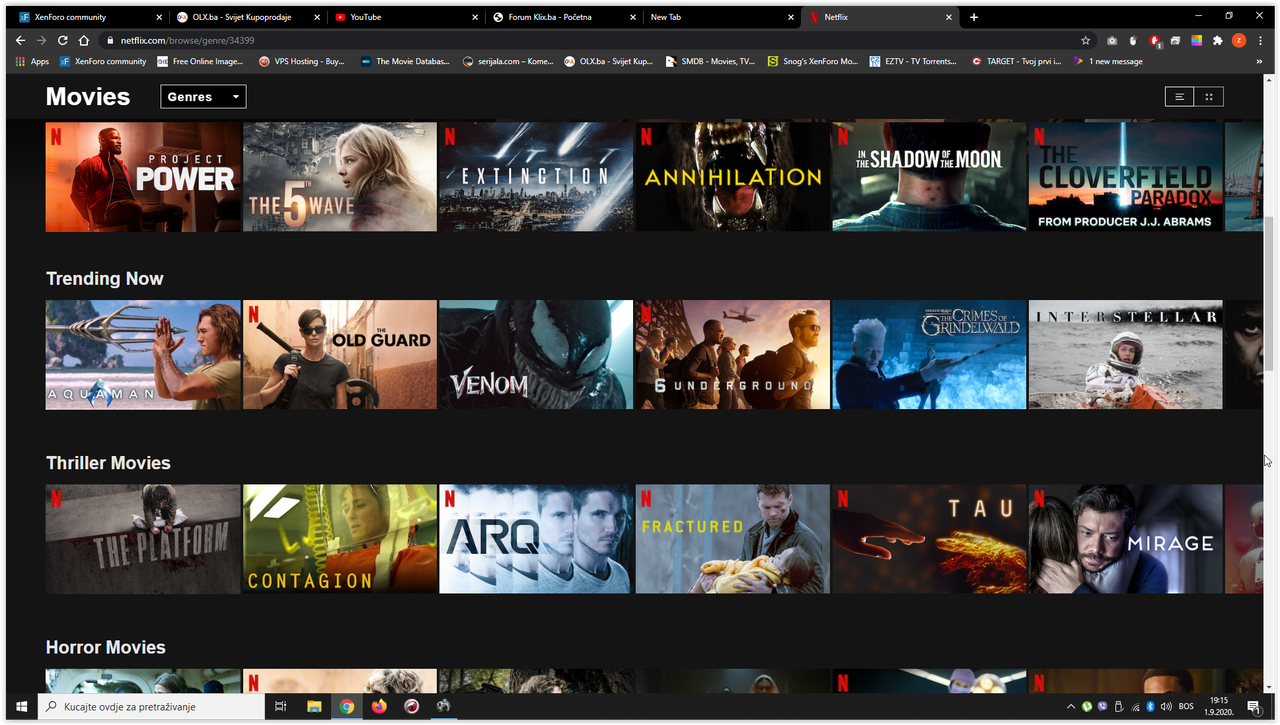This screenshot has height=725, width=1280.
Task: Open the 1 new message bookmark
Action: pyautogui.click(x=1108, y=61)
